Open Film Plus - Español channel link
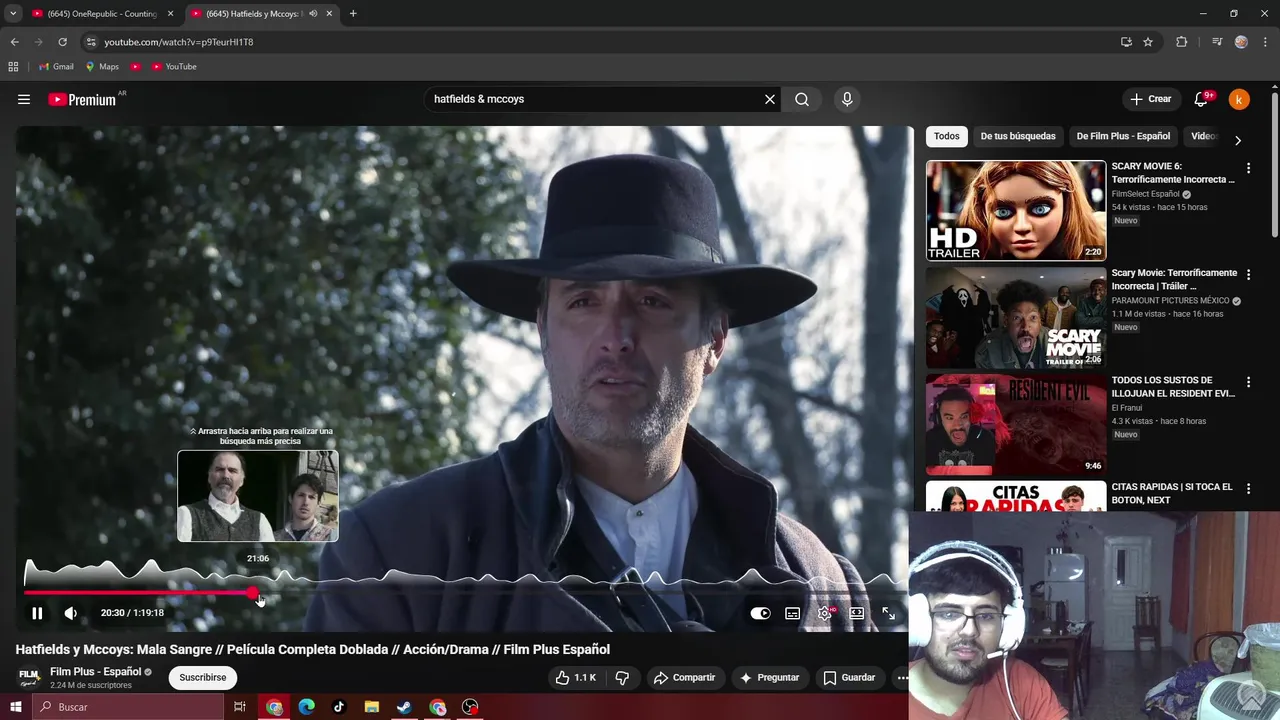 [96, 672]
